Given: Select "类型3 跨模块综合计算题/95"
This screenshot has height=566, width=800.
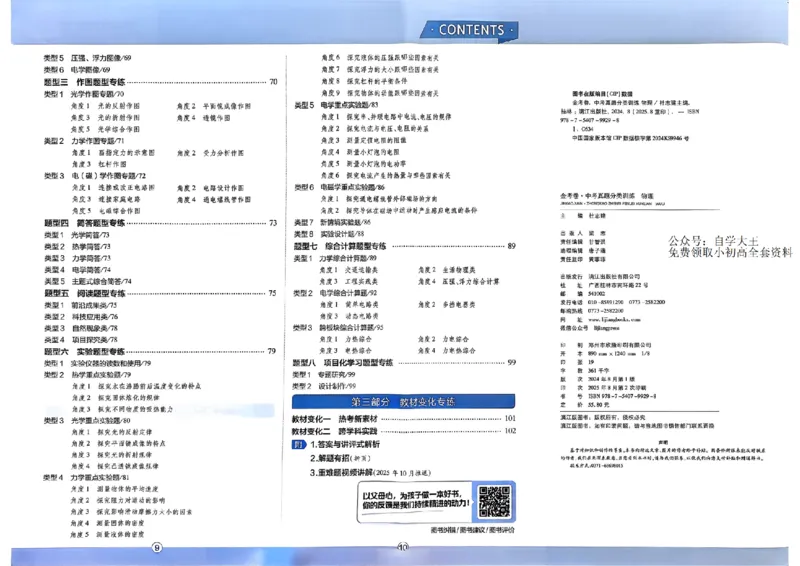Looking at the screenshot, I should click(x=338, y=328).
